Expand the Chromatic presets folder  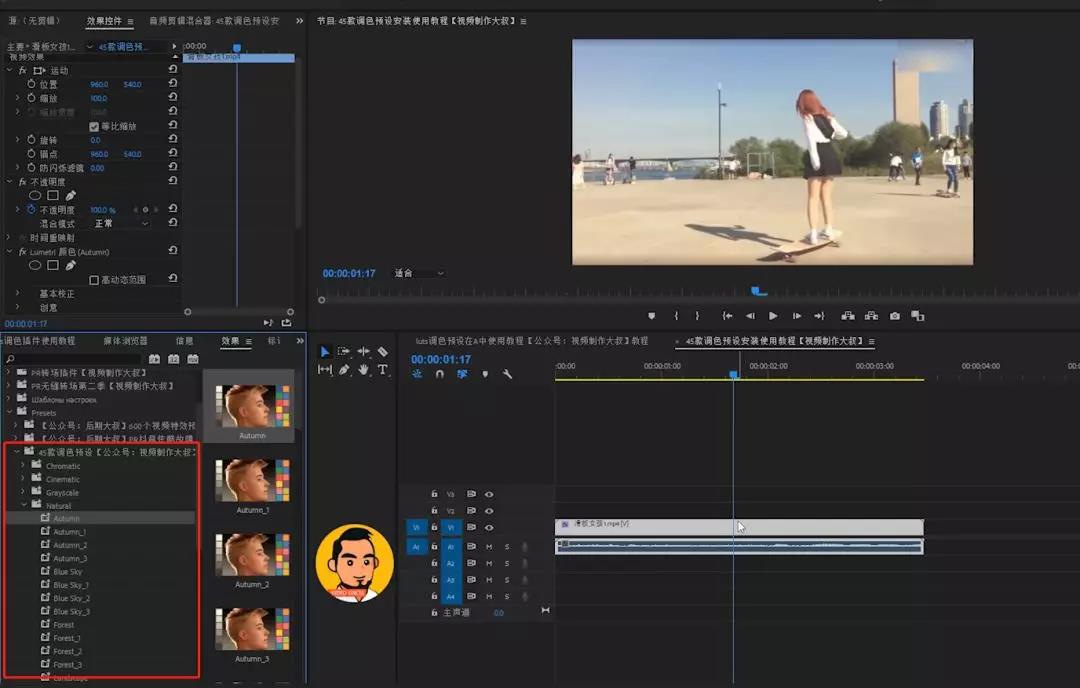click(23, 466)
